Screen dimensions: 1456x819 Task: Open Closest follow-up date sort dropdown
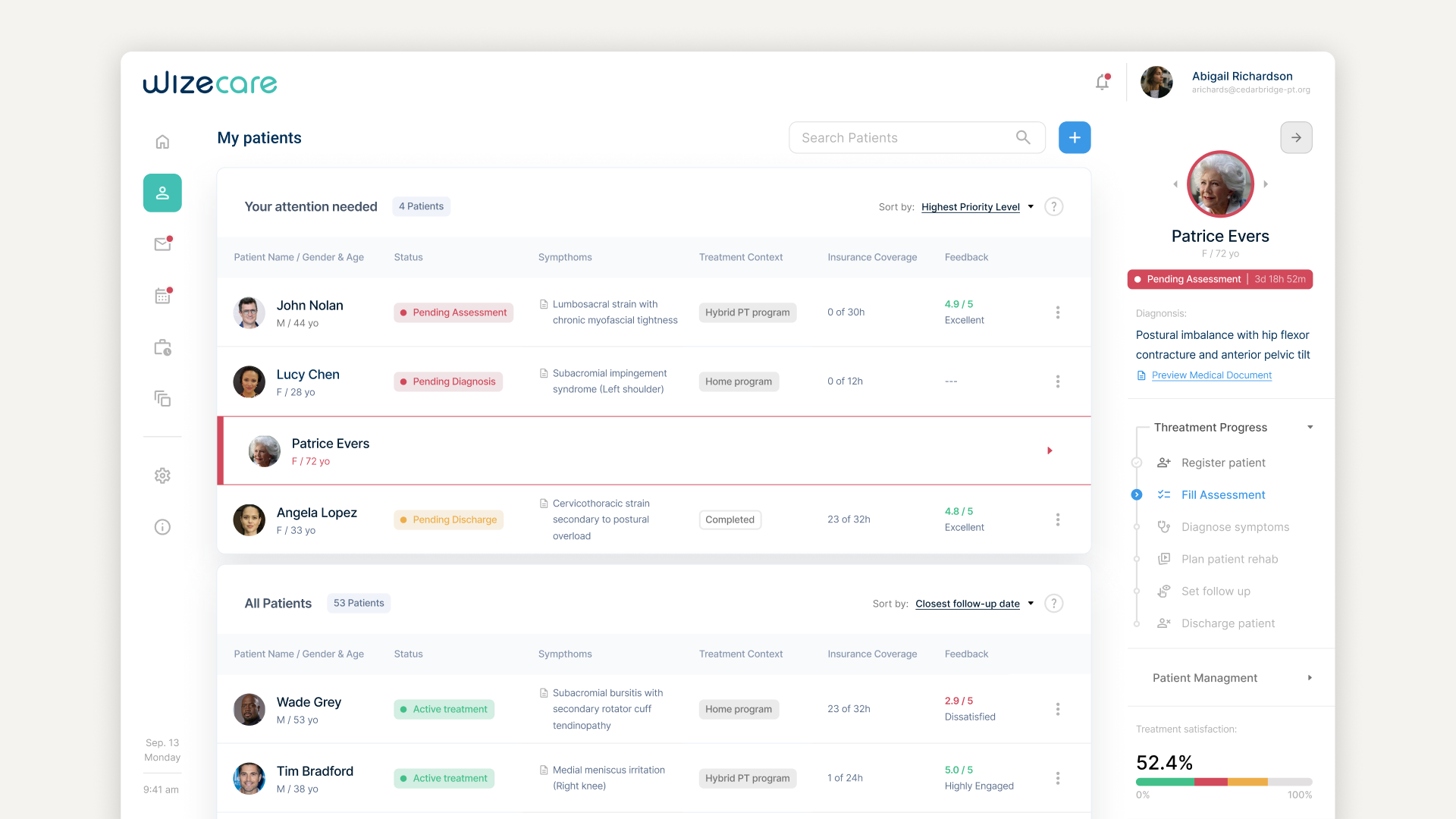coord(974,604)
